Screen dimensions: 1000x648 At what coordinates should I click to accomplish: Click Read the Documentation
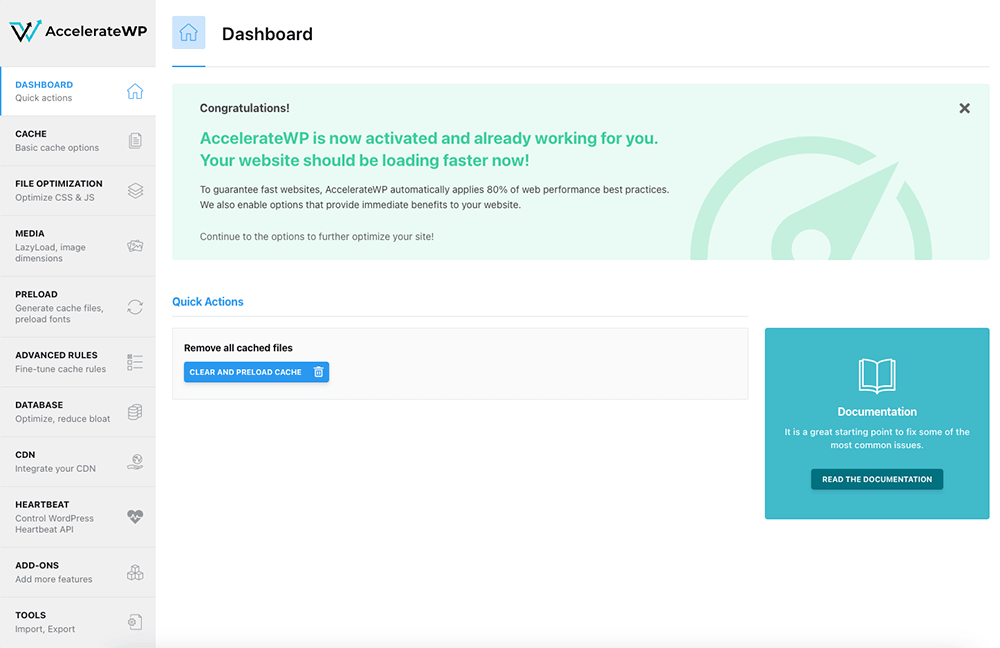point(876,479)
